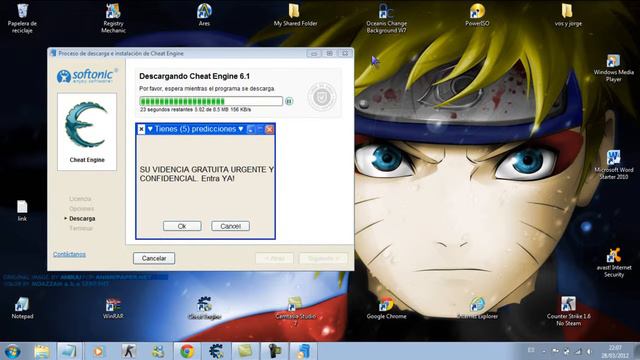Open the WinRAR desktop shortcut
640x360 pixels.
113,308
